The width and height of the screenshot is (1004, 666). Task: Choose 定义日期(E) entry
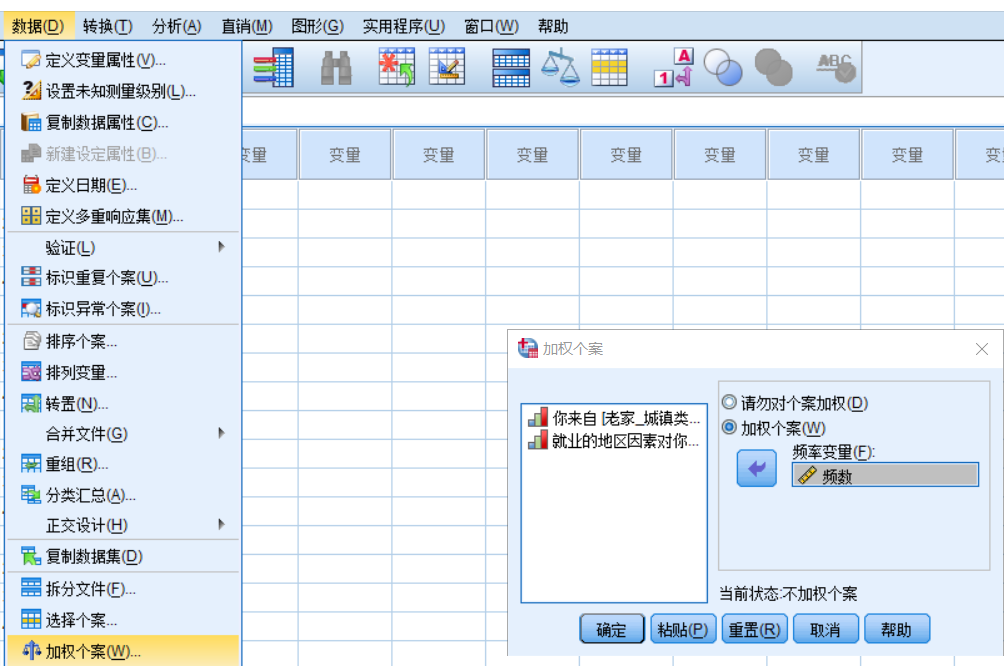click(123, 185)
